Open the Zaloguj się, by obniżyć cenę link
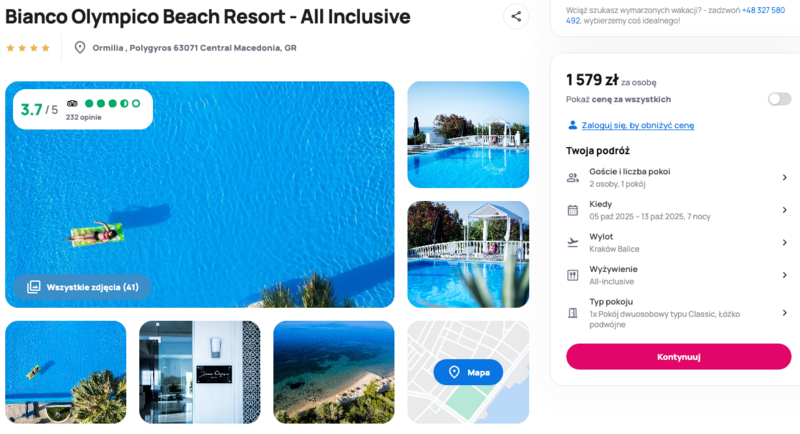This screenshot has height=434, width=800. [x=638, y=125]
